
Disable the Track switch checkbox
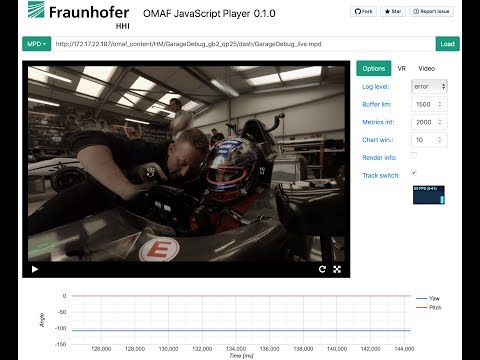tap(414, 172)
